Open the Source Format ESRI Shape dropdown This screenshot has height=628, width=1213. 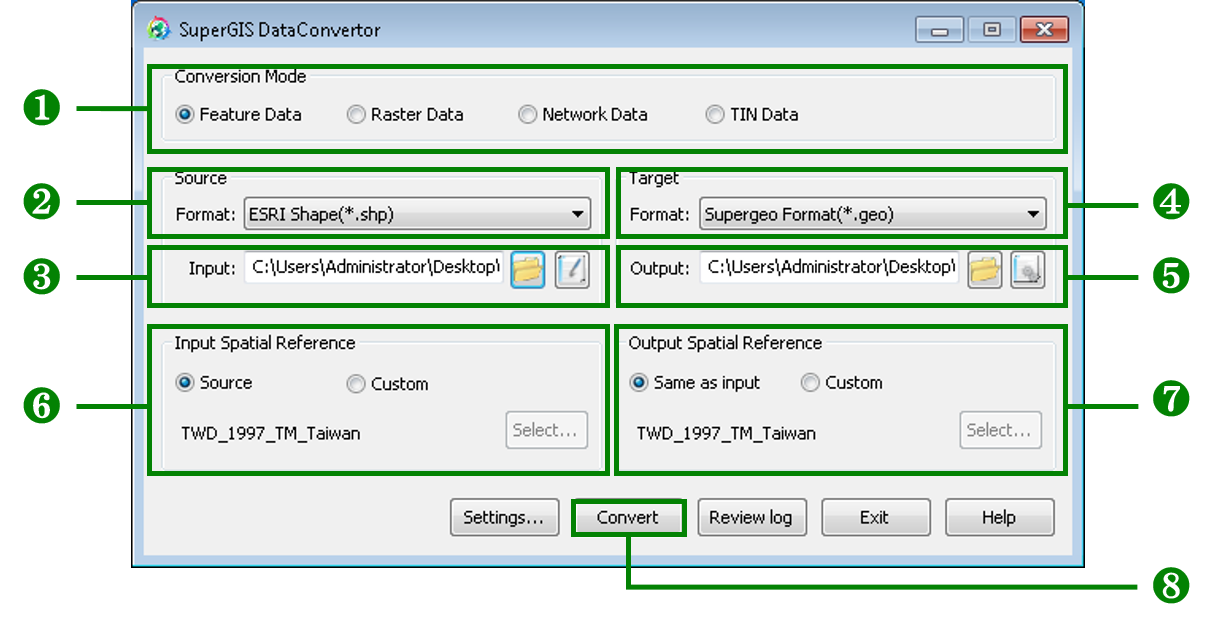[x=417, y=214]
